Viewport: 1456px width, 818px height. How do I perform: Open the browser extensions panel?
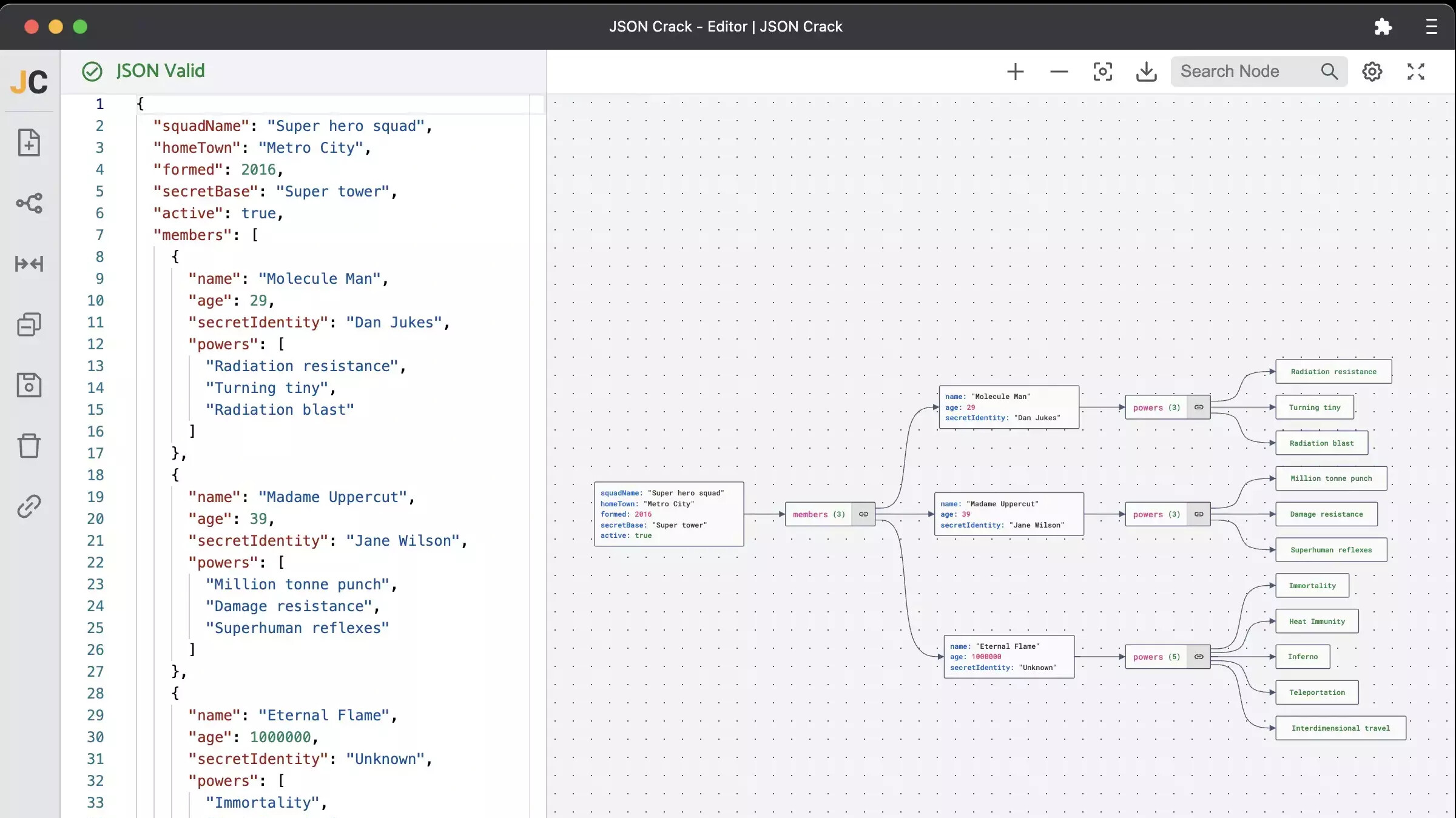point(1383,26)
